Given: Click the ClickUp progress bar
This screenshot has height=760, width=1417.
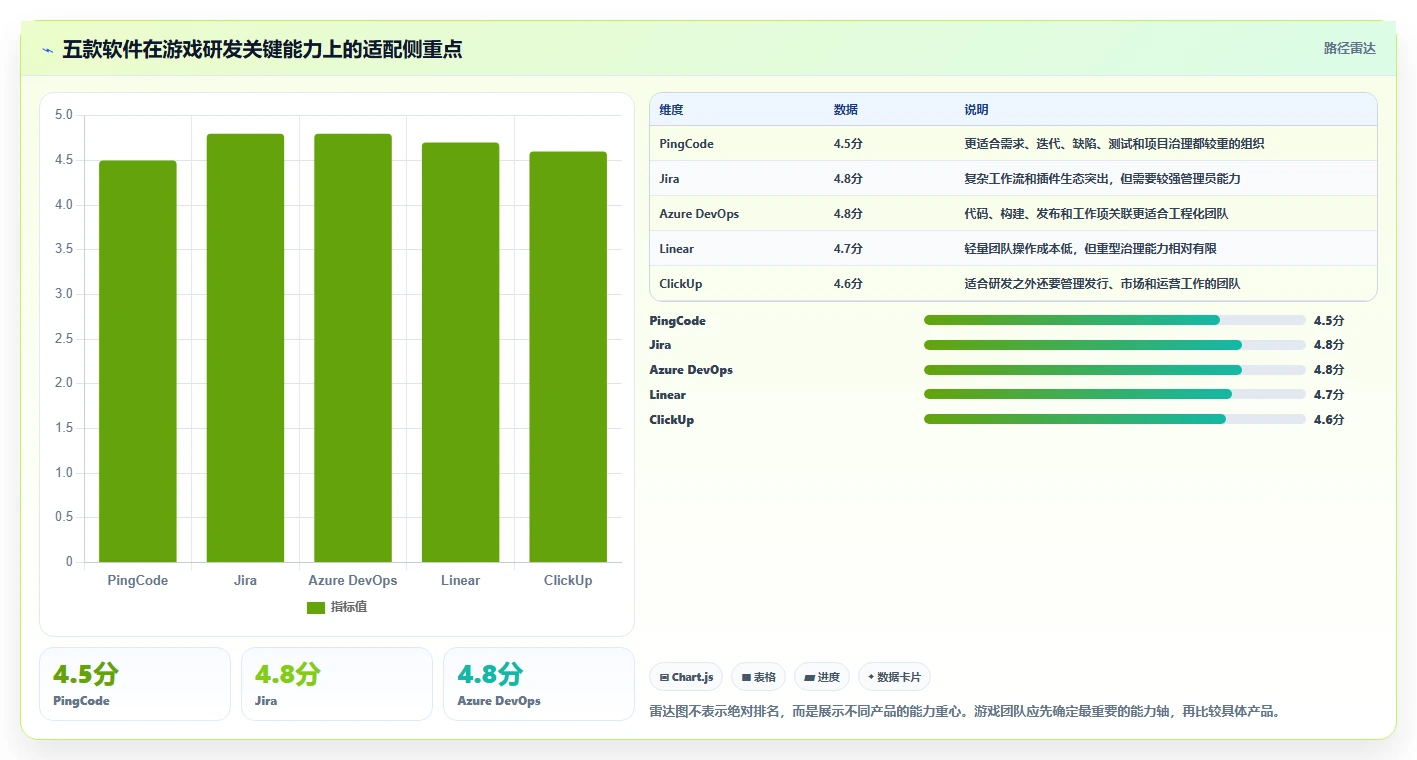Looking at the screenshot, I should point(1115,419).
